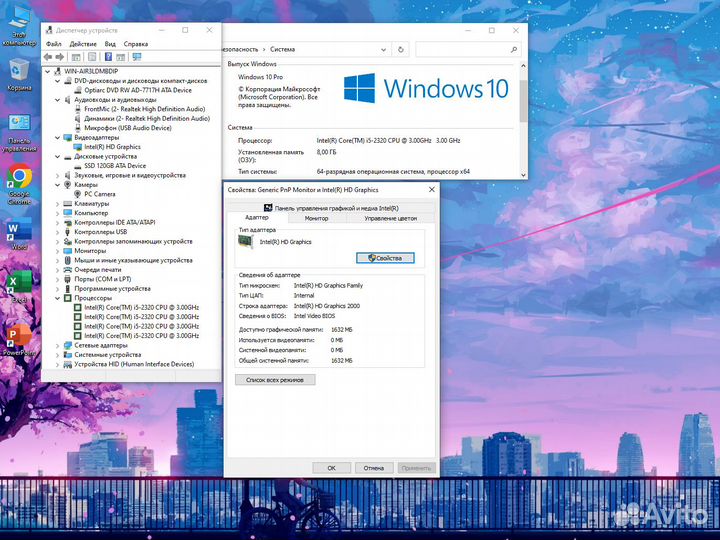Click the PC Camera device icon
Image resolution: width=720 pixels, height=540 pixels.
coord(78,194)
